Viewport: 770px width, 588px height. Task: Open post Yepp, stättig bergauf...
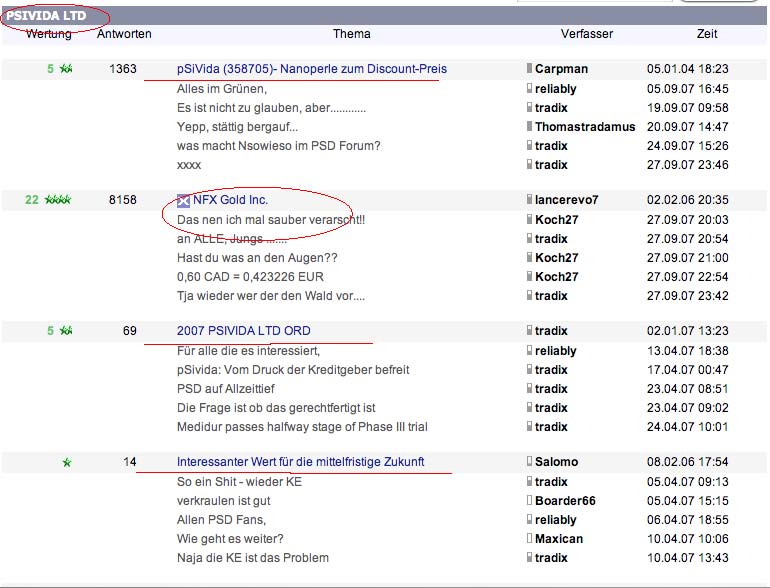237,127
